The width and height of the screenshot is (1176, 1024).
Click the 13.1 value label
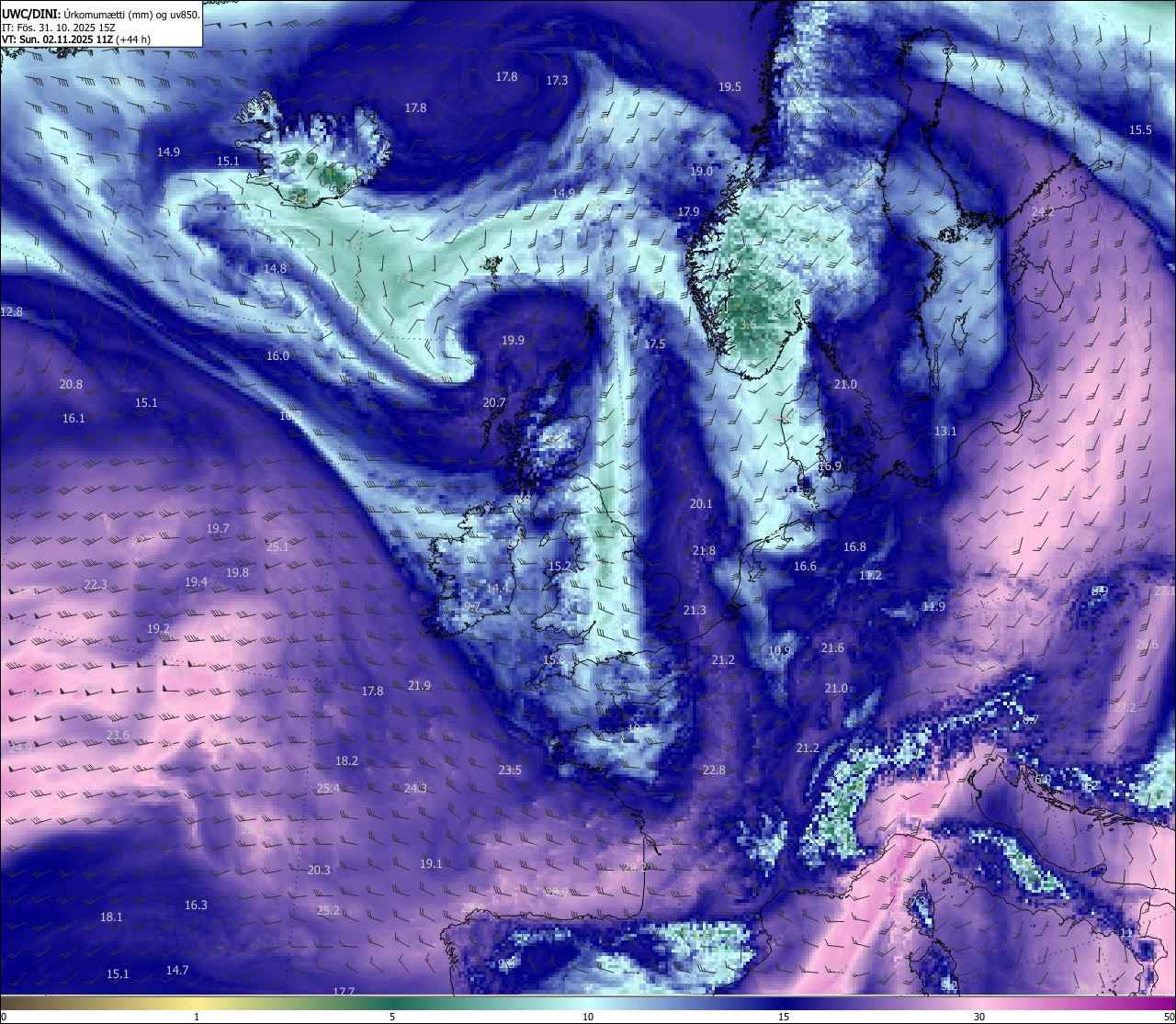coord(945,432)
